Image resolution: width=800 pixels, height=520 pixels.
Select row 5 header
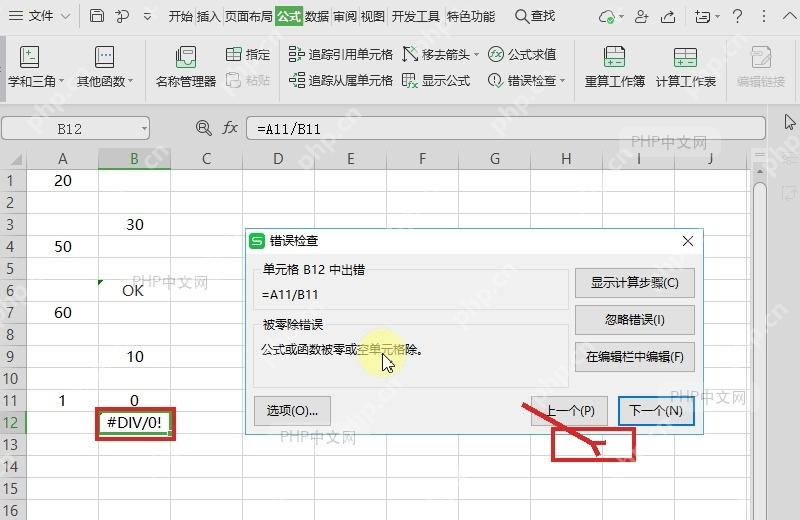tap(13, 268)
